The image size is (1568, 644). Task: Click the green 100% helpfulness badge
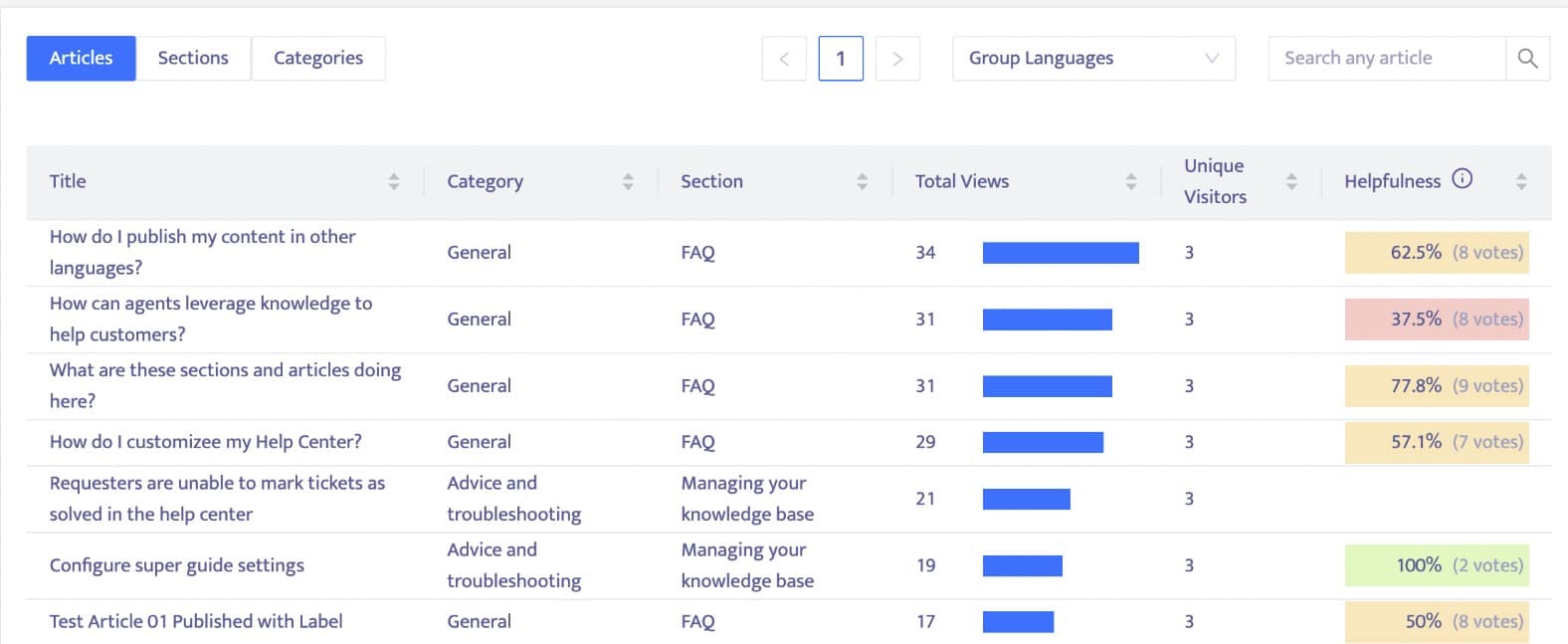pos(1437,565)
